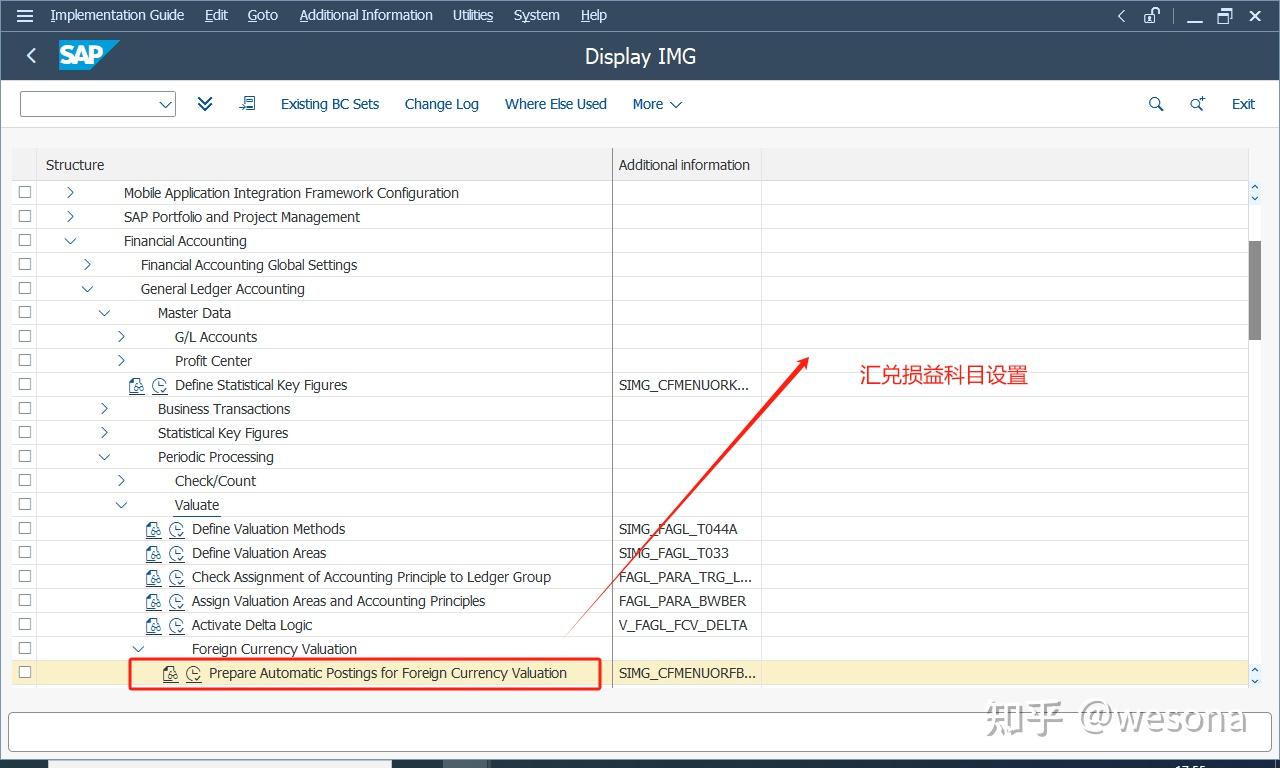
Task: Tick checkbox for SAP Portfolio and Project Management
Action: pyautogui.click(x=25, y=216)
